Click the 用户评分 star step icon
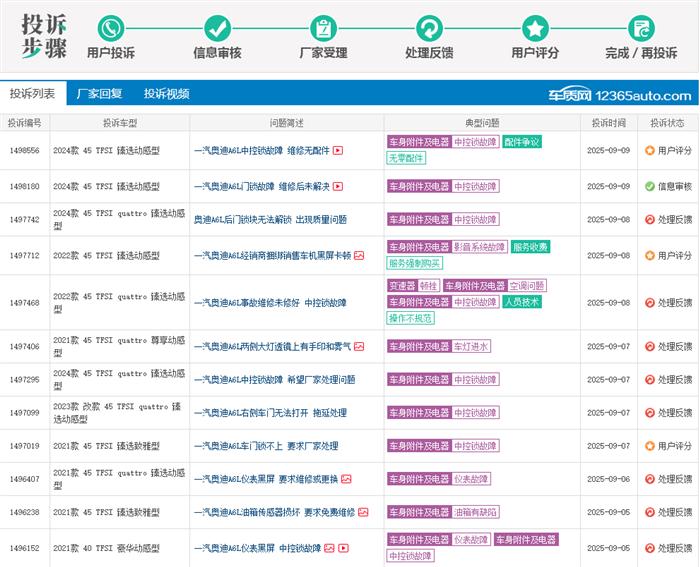Image resolution: width=700 pixels, height=567 pixels. pyautogui.click(x=535, y=28)
